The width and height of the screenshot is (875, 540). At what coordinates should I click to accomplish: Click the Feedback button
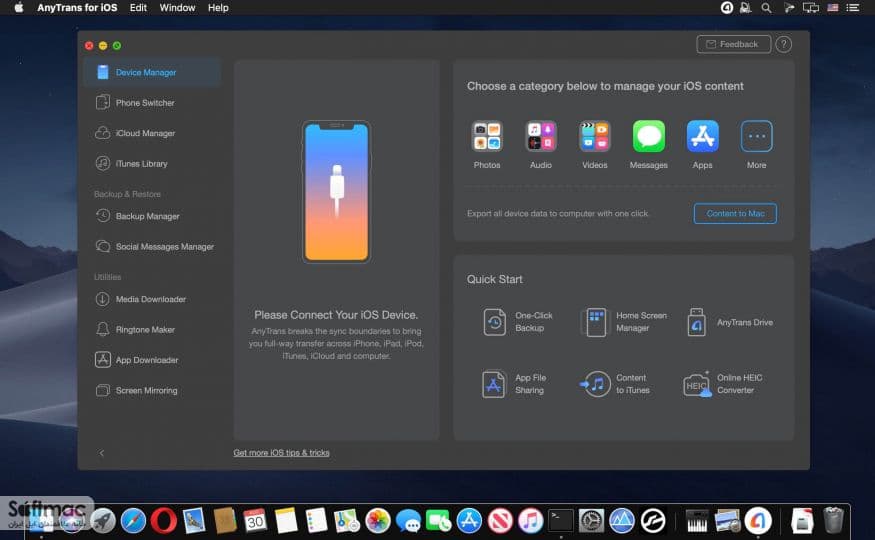[x=733, y=44]
